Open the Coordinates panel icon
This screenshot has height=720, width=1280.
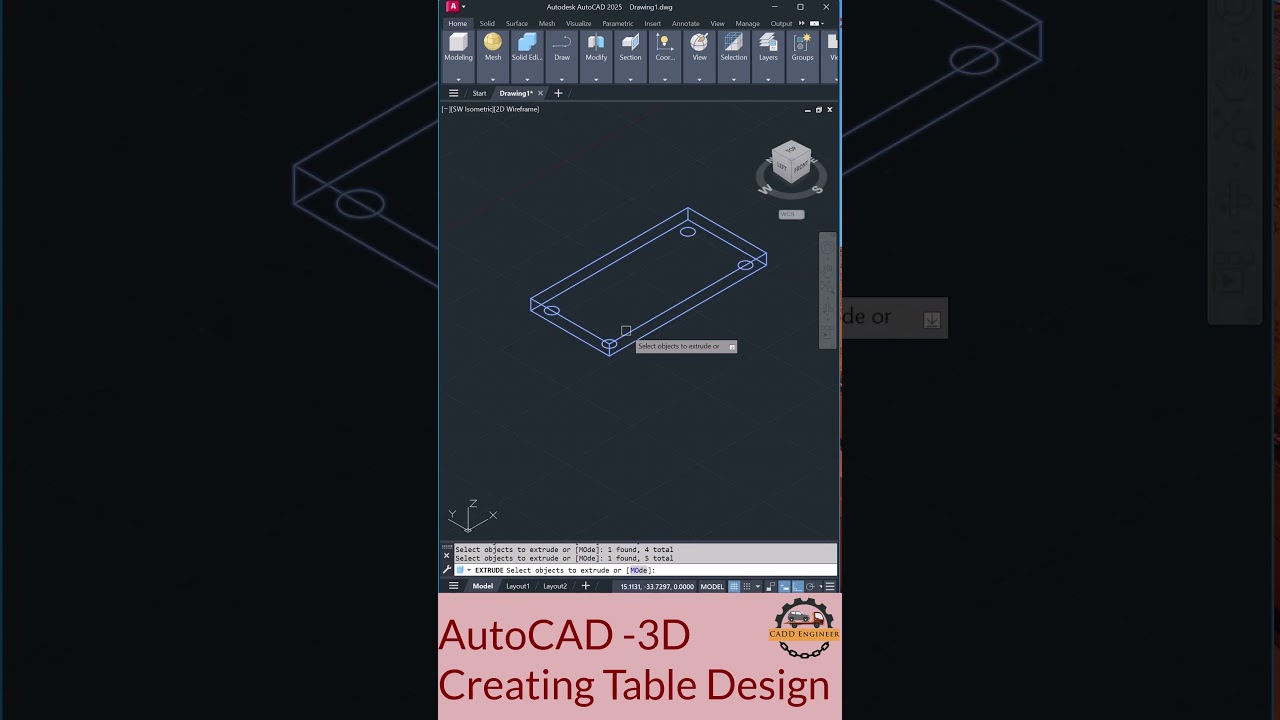(x=665, y=42)
